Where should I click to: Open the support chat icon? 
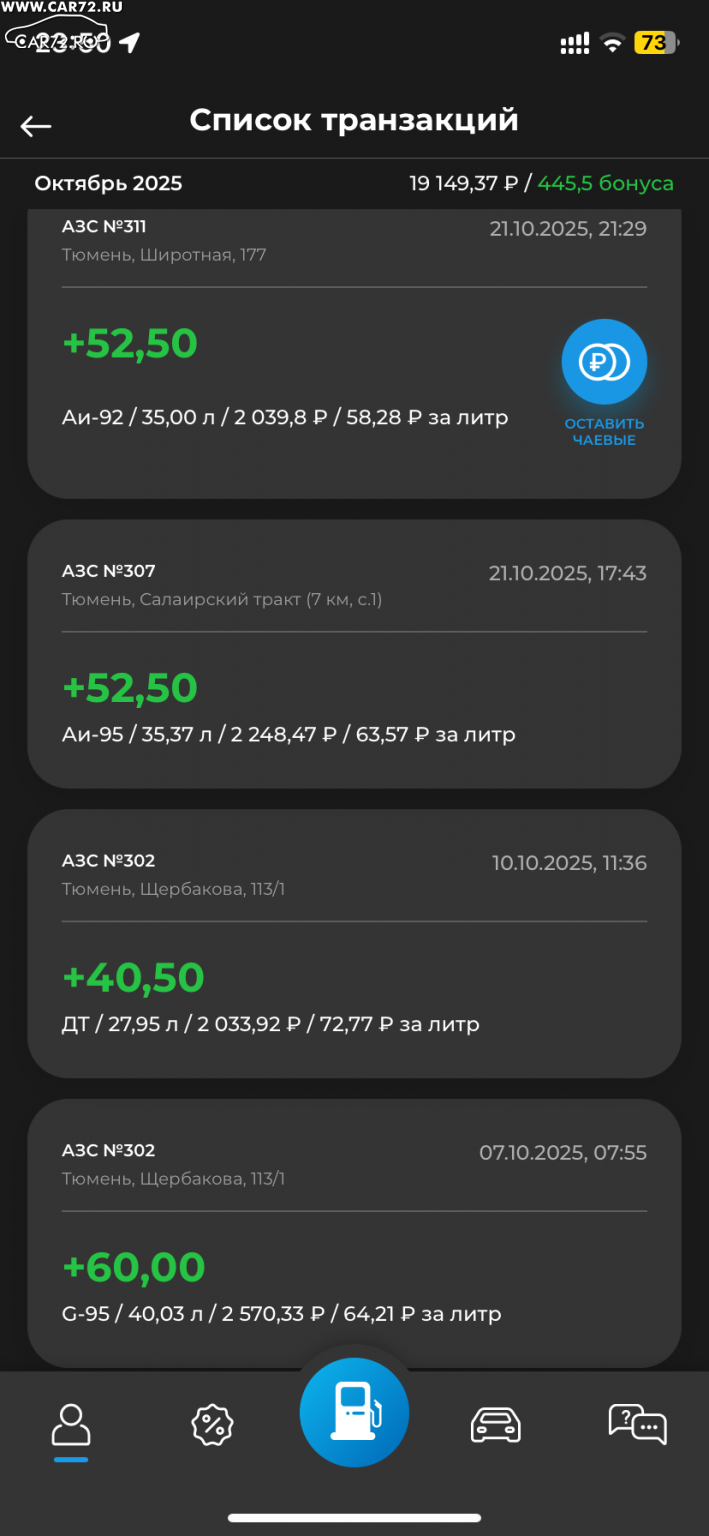[637, 1424]
